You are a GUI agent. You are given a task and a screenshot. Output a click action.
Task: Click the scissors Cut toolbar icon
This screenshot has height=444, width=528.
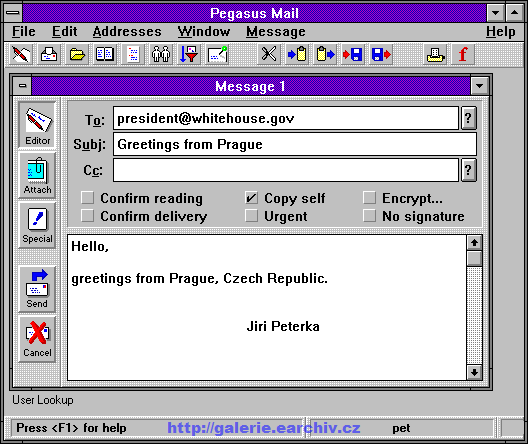pyautogui.click(x=268, y=54)
